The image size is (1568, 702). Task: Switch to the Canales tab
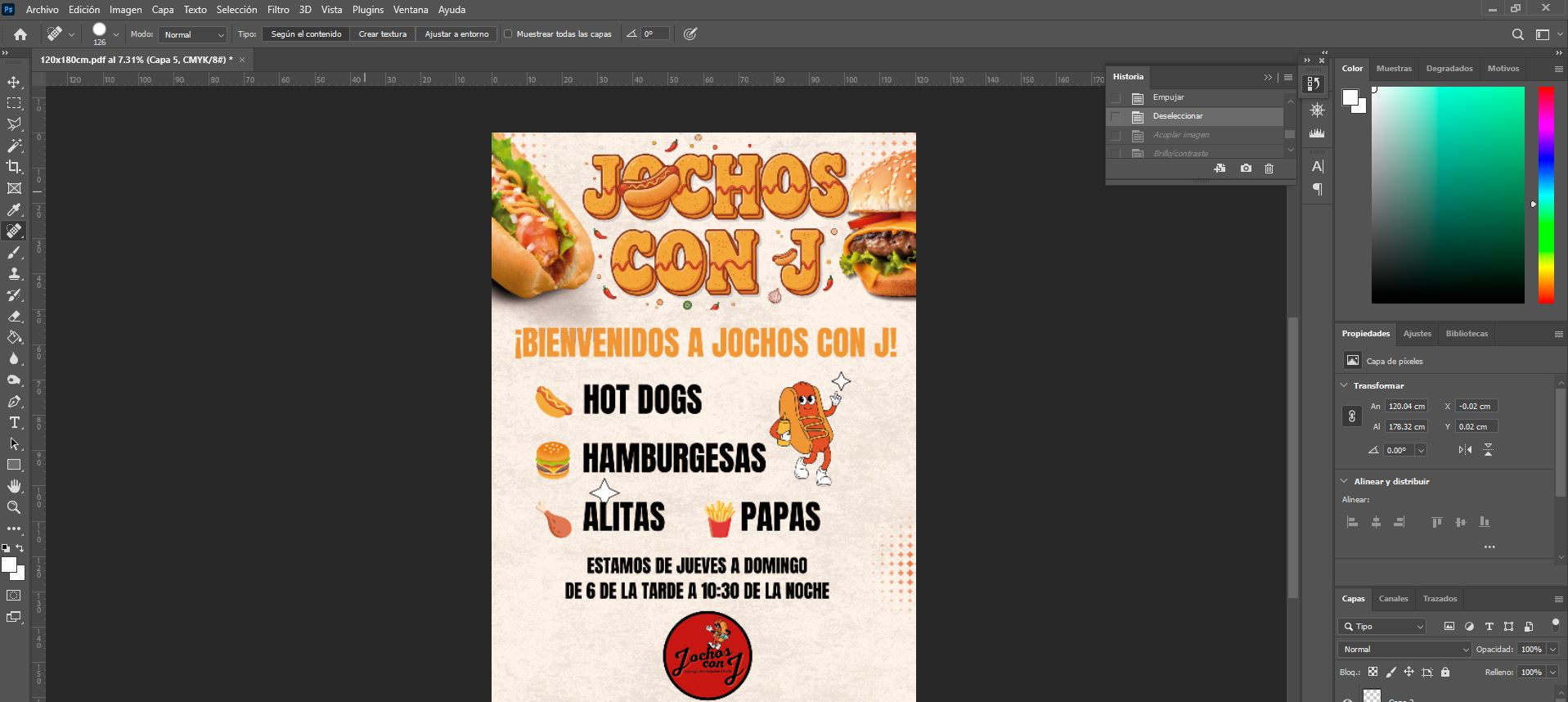click(x=1393, y=599)
